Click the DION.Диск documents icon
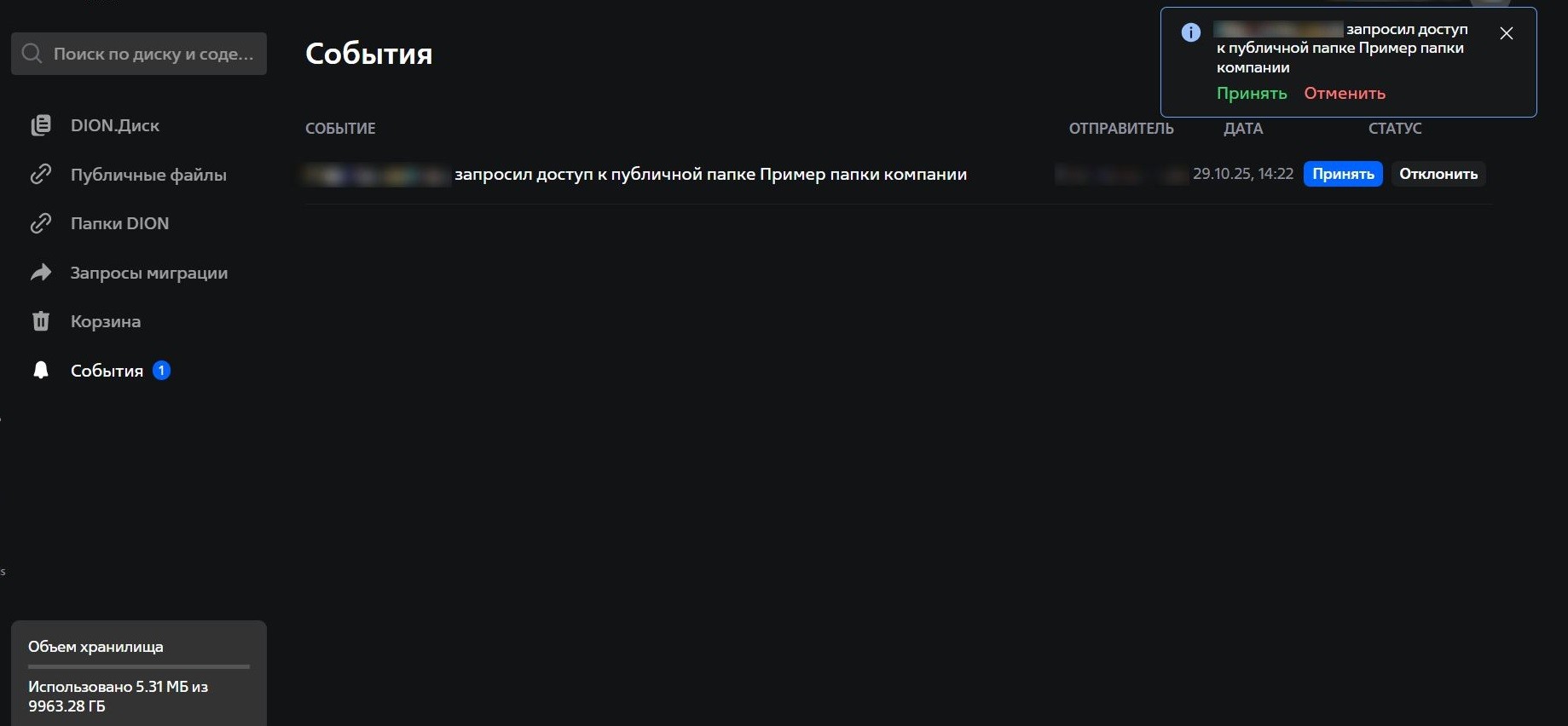This screenshot has width=1568, height=726. [x=41, y=125]
